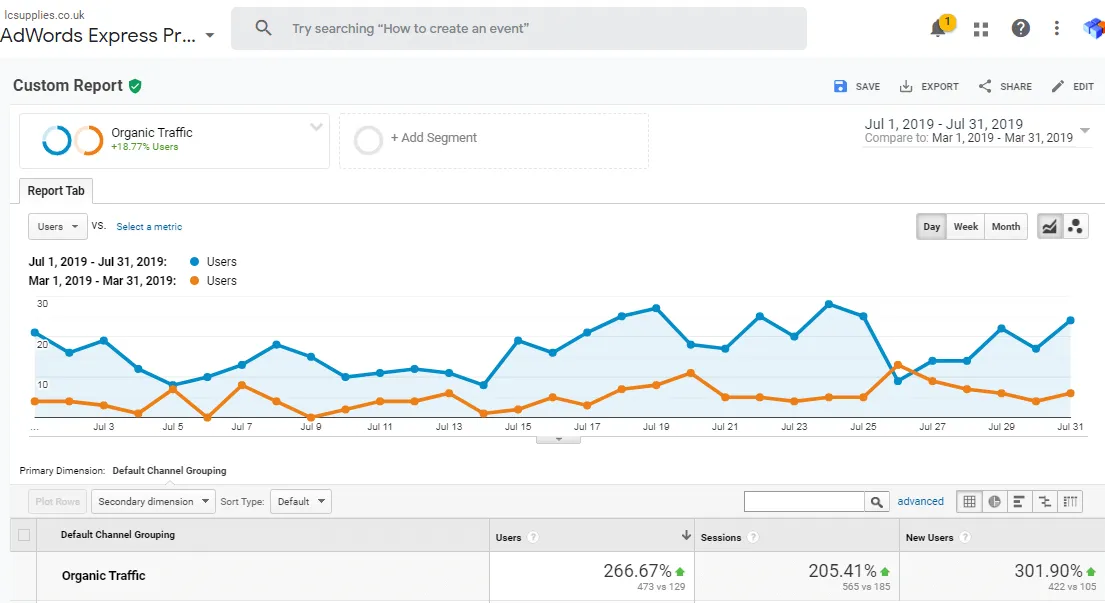Select the Report Tab
1105x603 pixels.
(56, 191)
